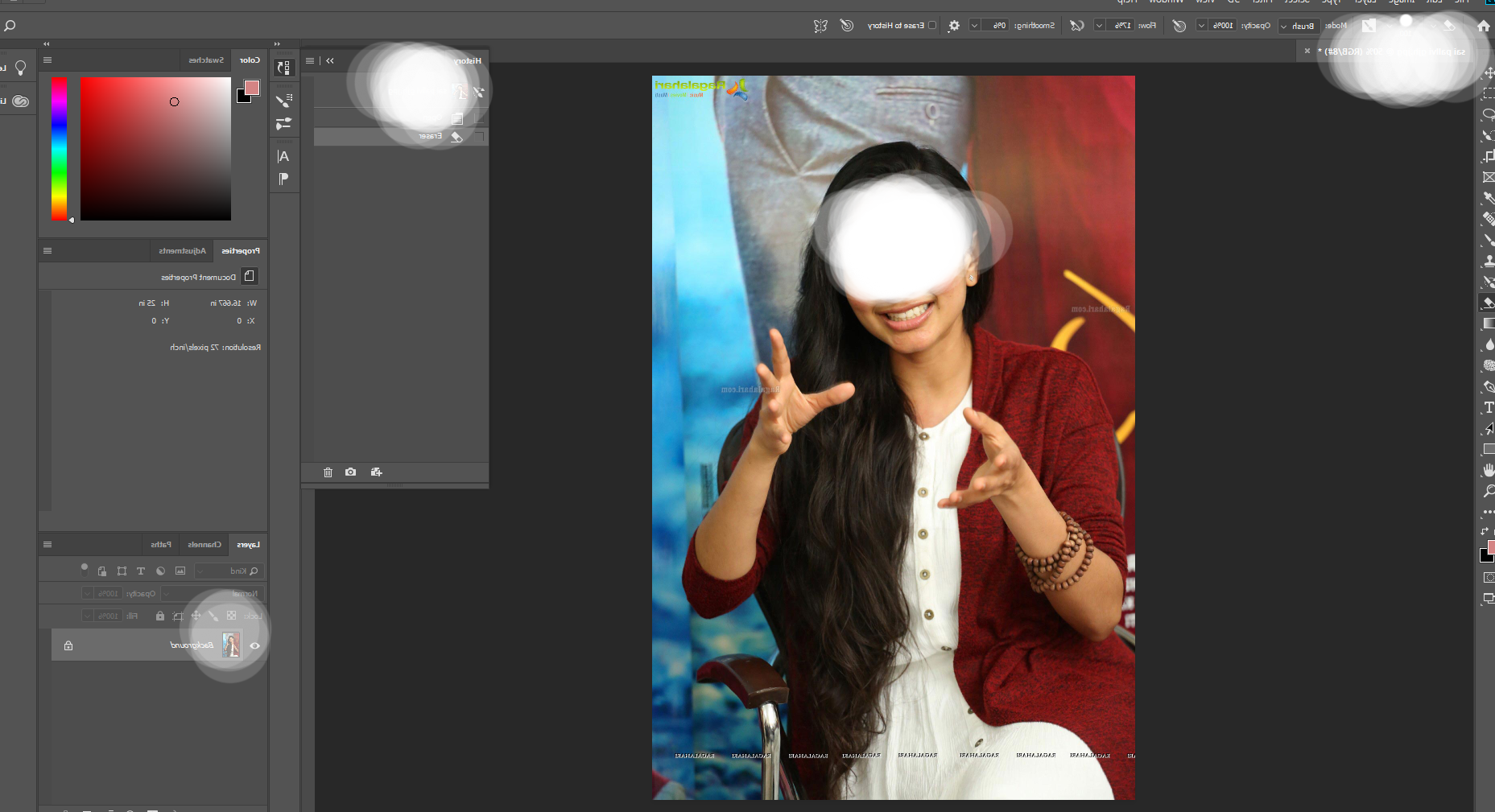This screenshot has height=812, width=1495.
Task: Expand the Smoothing percentage dropdown
Action: click(x=974, y=26)
